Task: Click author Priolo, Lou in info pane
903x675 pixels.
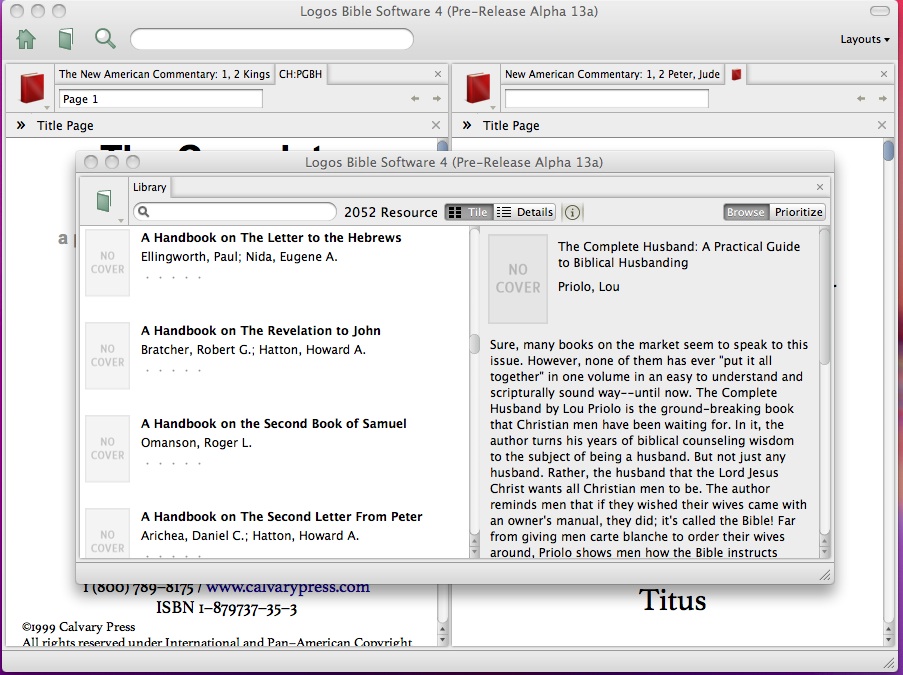Action: [x=589, y=286]
